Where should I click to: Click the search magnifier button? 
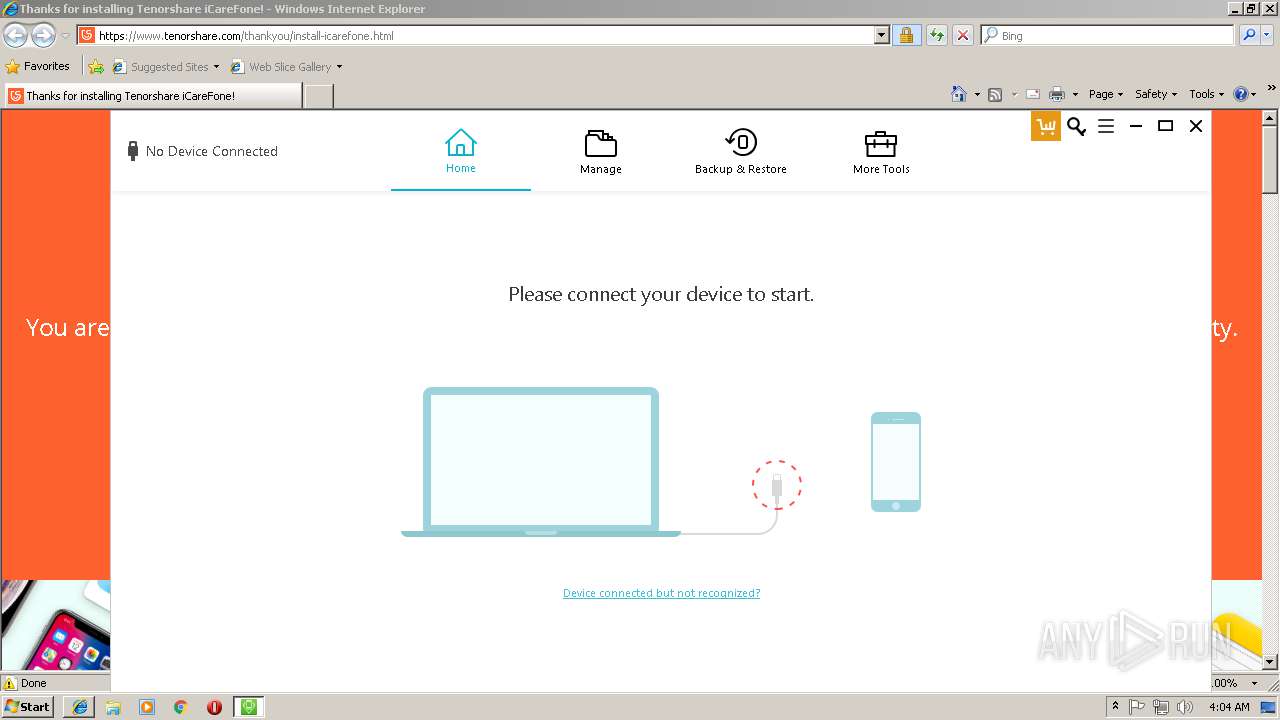(x=1247, y=36)
